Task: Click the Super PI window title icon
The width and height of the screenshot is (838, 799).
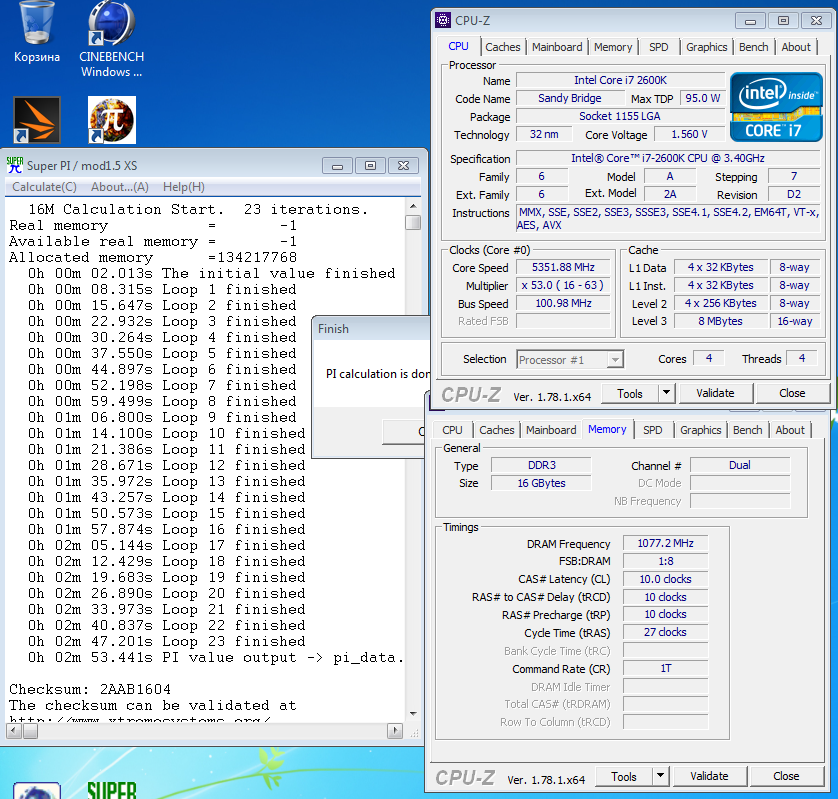Action: [x=14, y=166]
